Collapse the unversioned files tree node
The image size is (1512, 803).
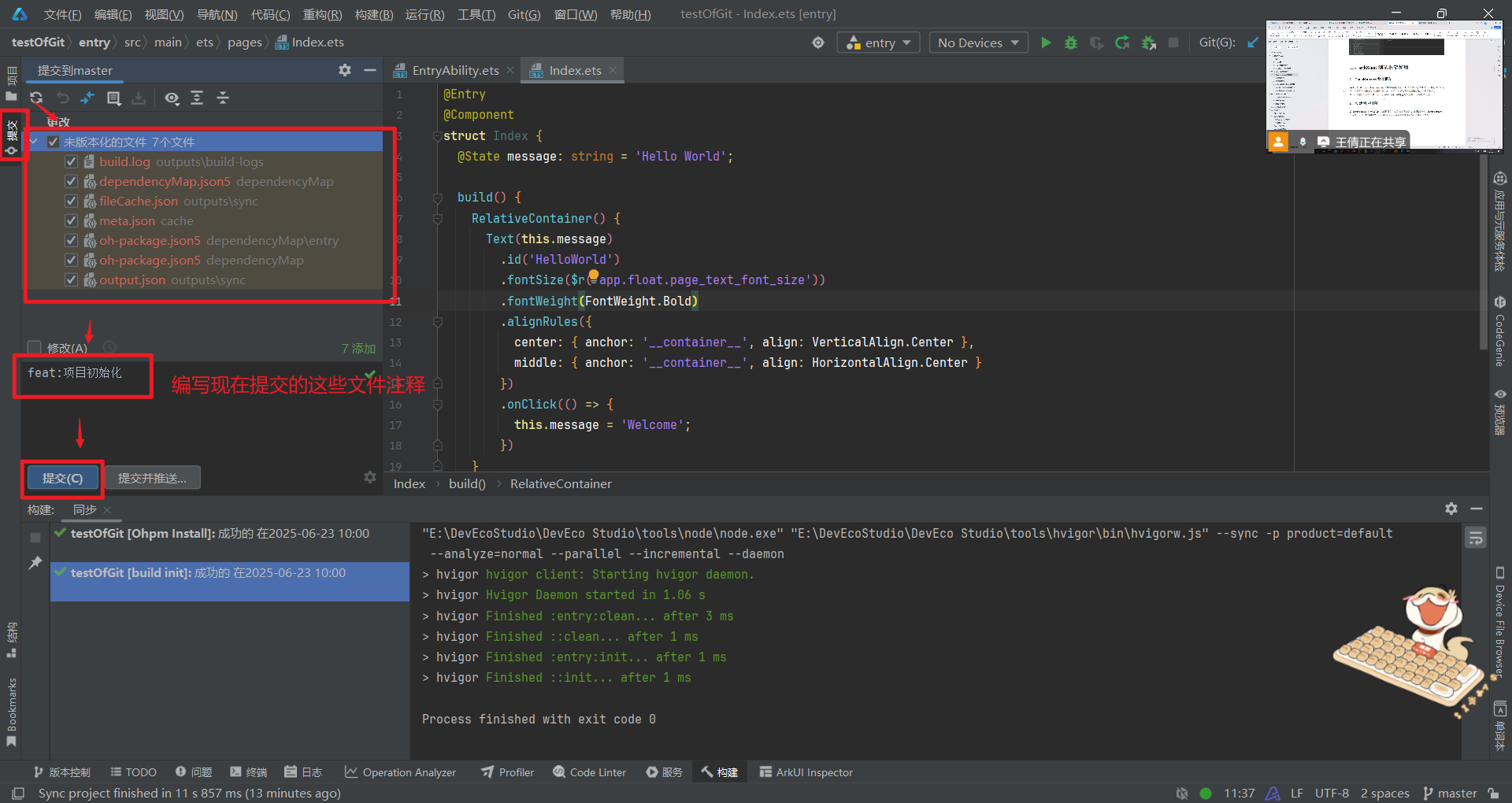(x=34, y=142)
